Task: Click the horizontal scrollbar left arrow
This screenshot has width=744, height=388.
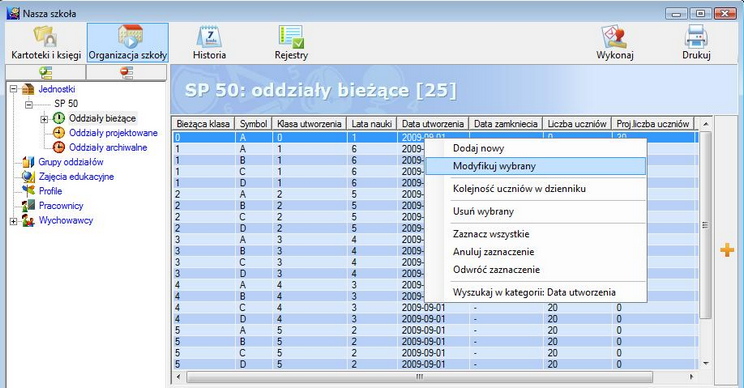Action: (178, 377)
